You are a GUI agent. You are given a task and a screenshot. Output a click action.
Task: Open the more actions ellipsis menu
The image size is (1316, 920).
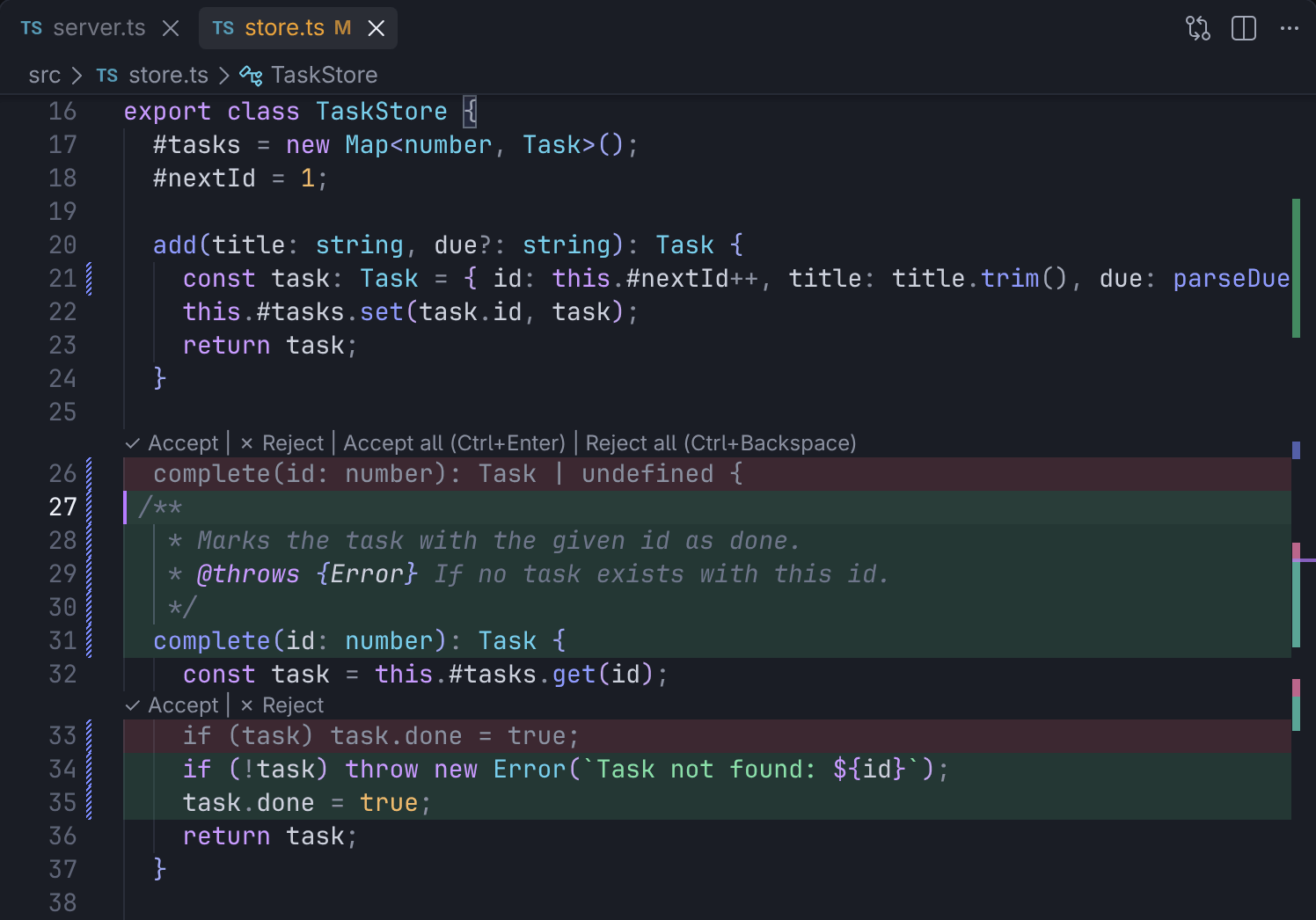(x=1290, y=28)
